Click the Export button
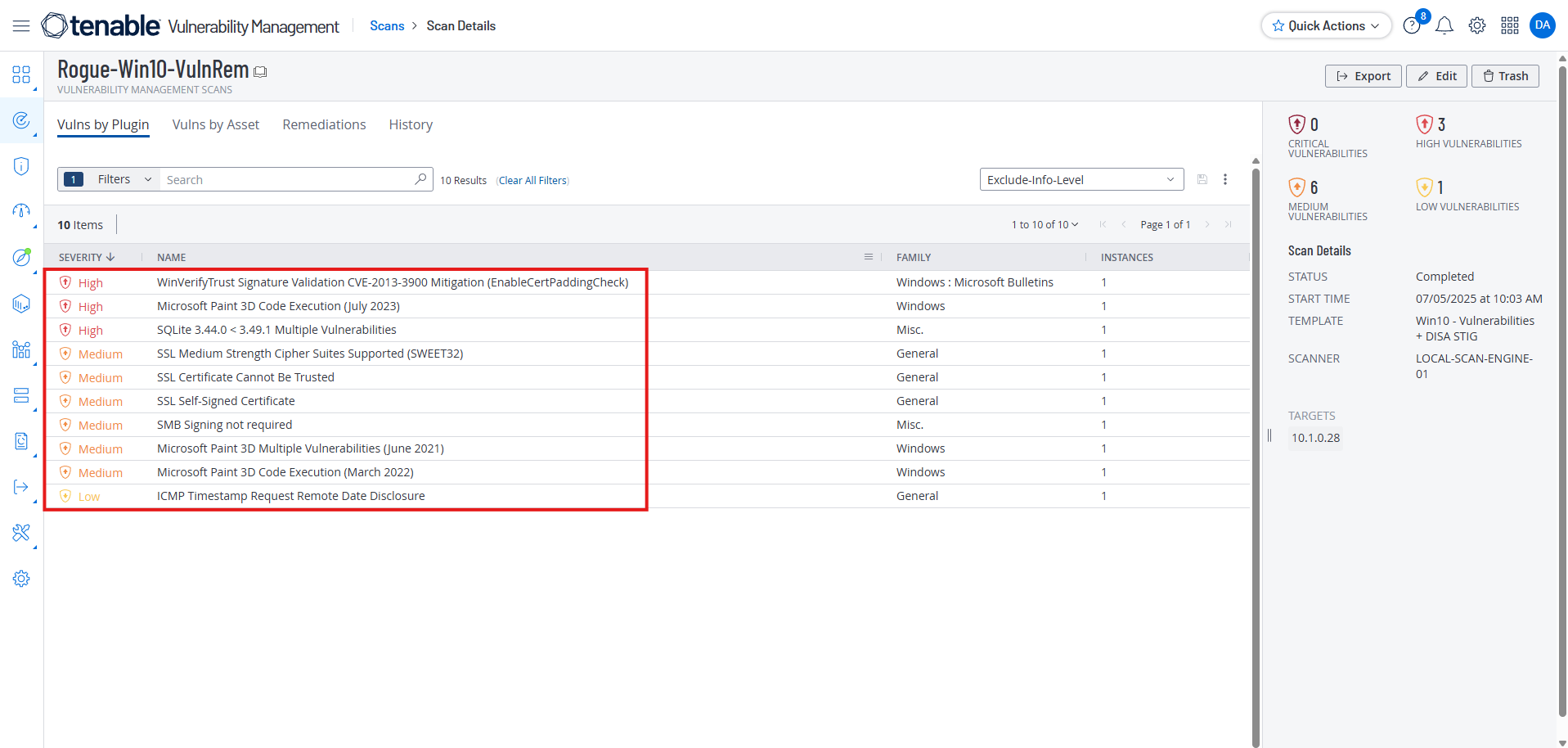1568x748 pixels. tap(1363, 76)
